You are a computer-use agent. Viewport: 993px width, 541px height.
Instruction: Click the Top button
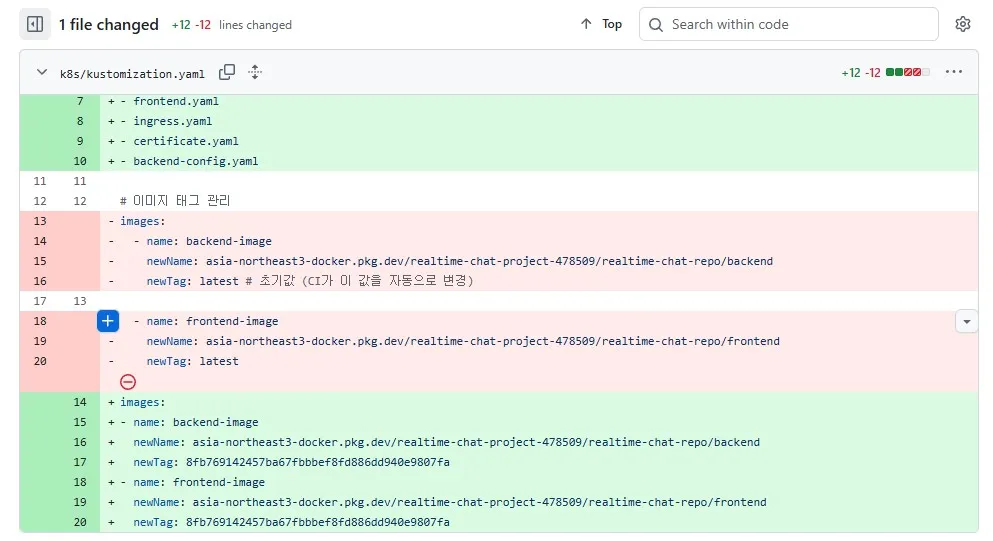[601, 24]
